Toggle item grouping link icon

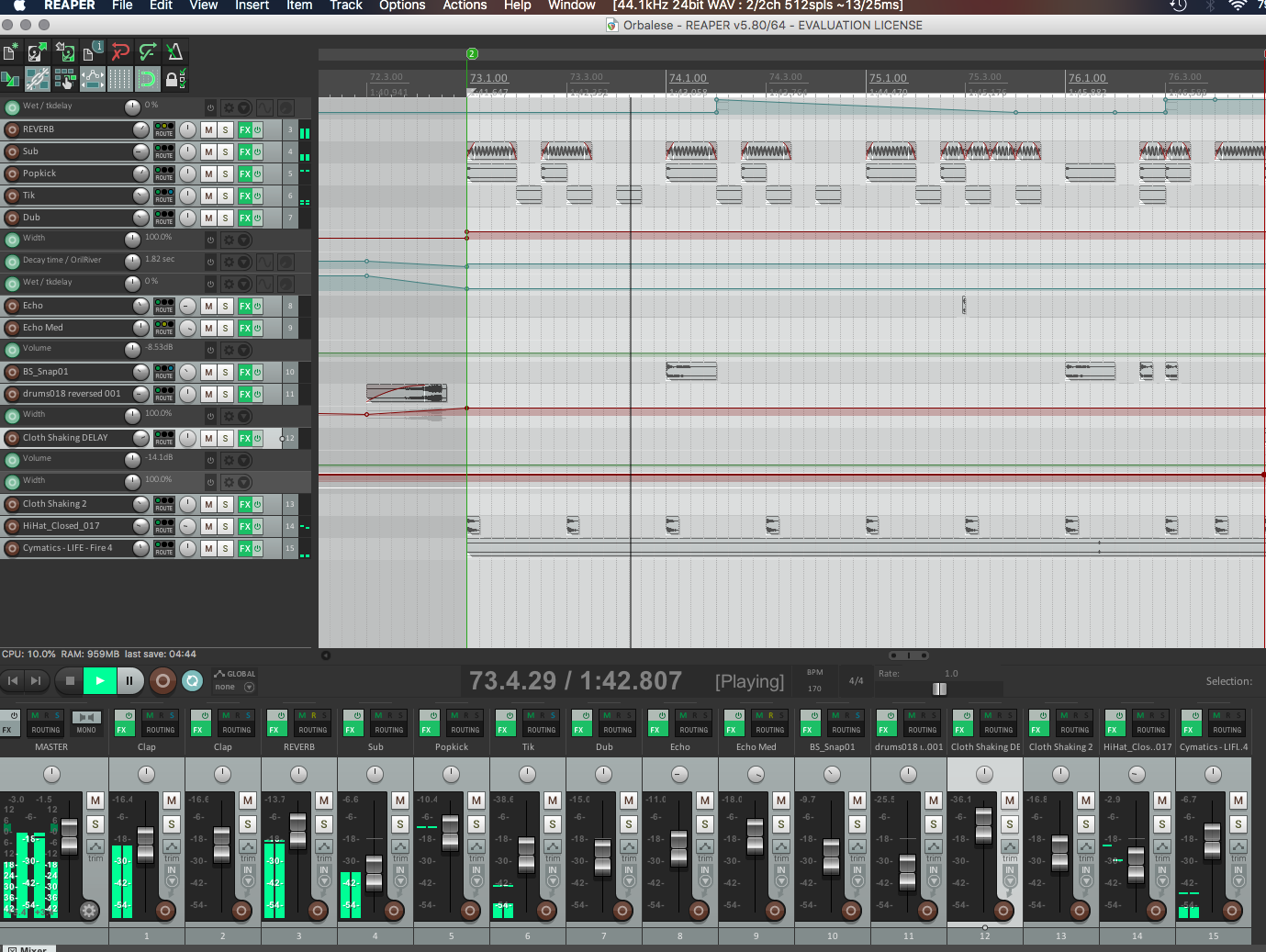coord(38,79)
